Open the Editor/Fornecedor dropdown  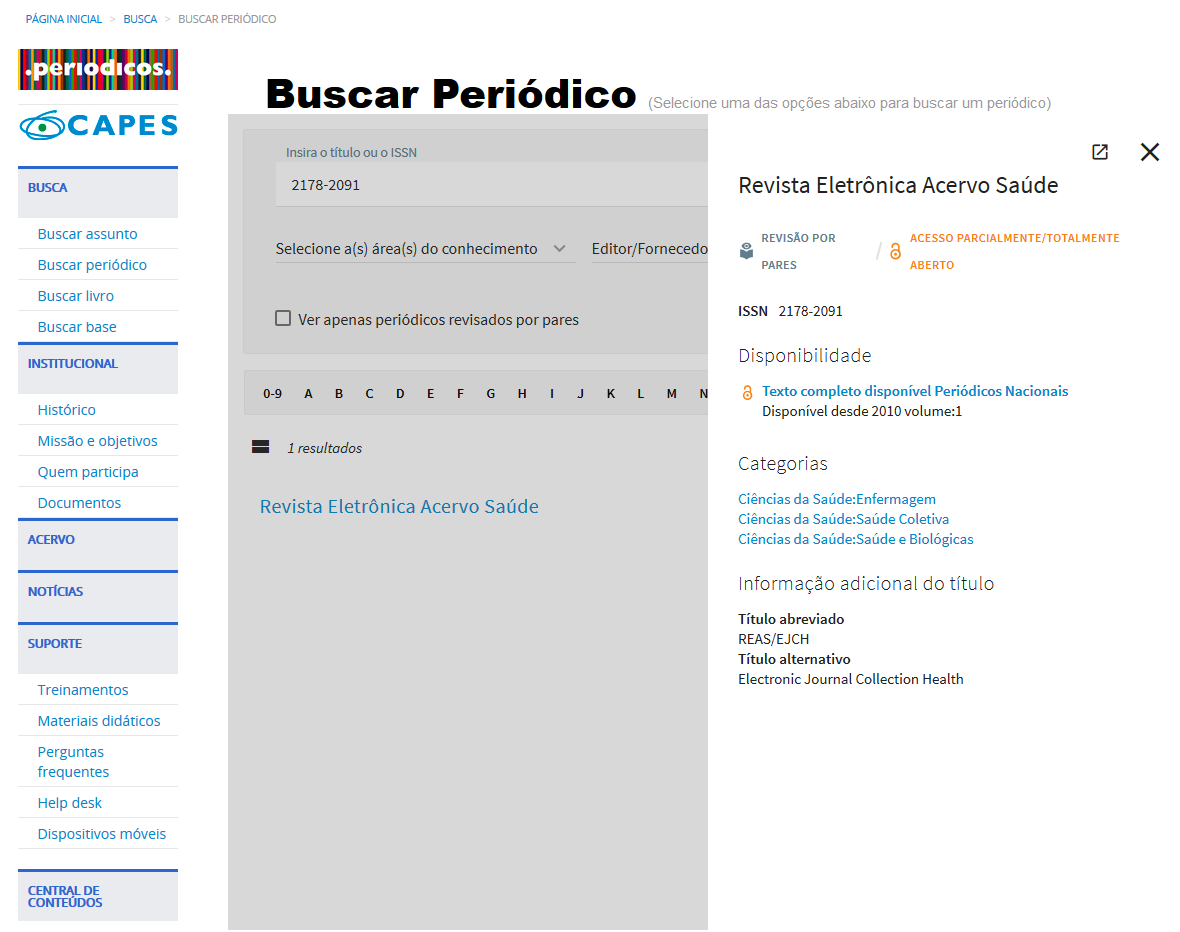tap(649, 248)
